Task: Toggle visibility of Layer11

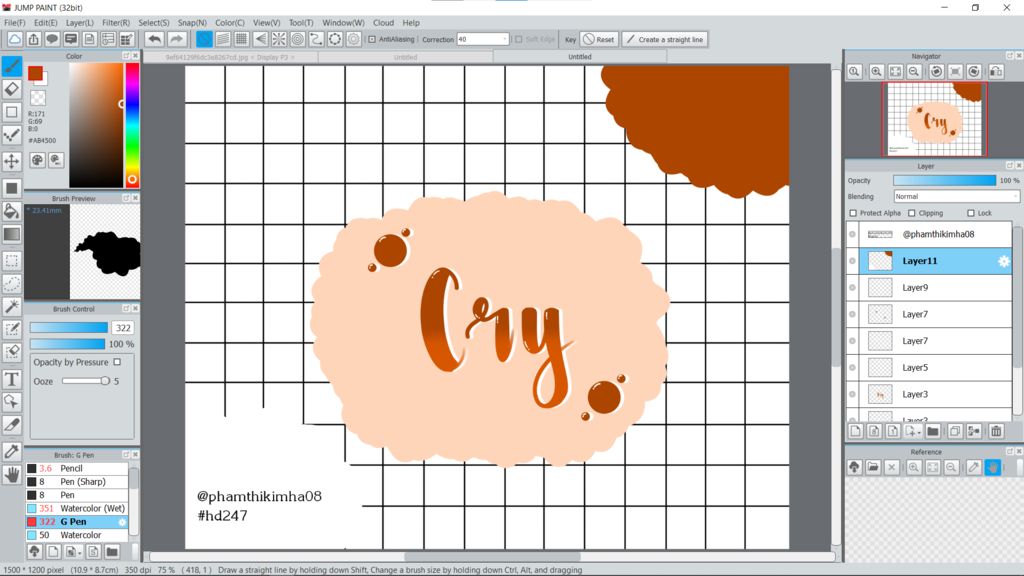Action: tap(852, 261)
